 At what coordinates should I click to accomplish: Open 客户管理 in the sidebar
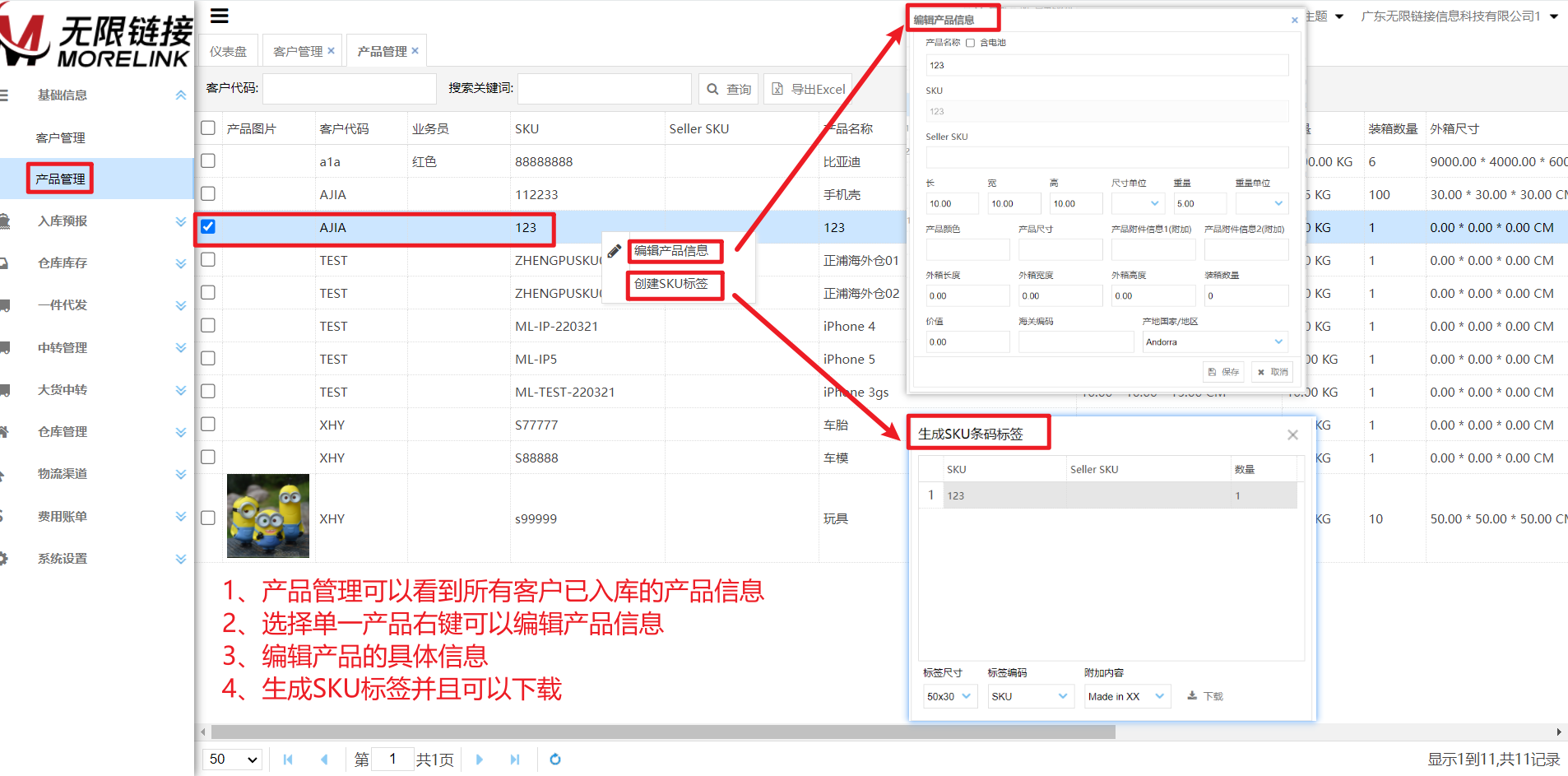(60, 137)
